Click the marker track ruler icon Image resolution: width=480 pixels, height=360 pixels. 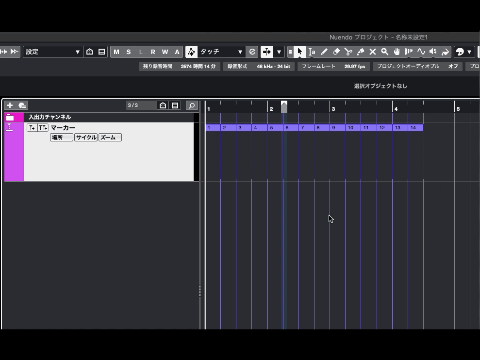[10, 127]
